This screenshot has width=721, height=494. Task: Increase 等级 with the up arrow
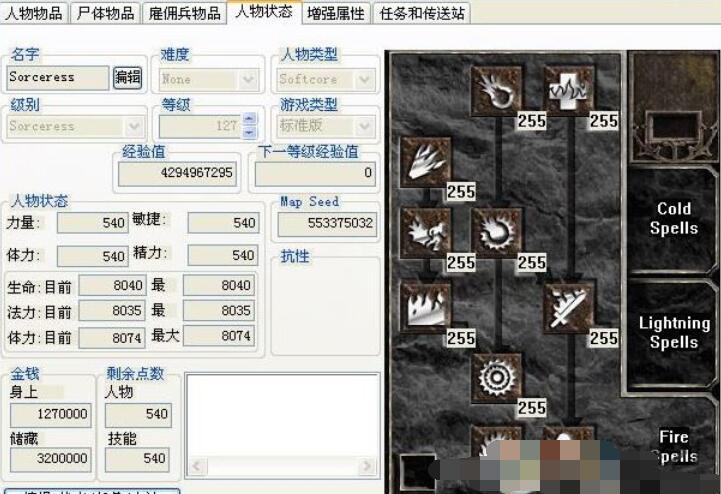pos(249,119)
